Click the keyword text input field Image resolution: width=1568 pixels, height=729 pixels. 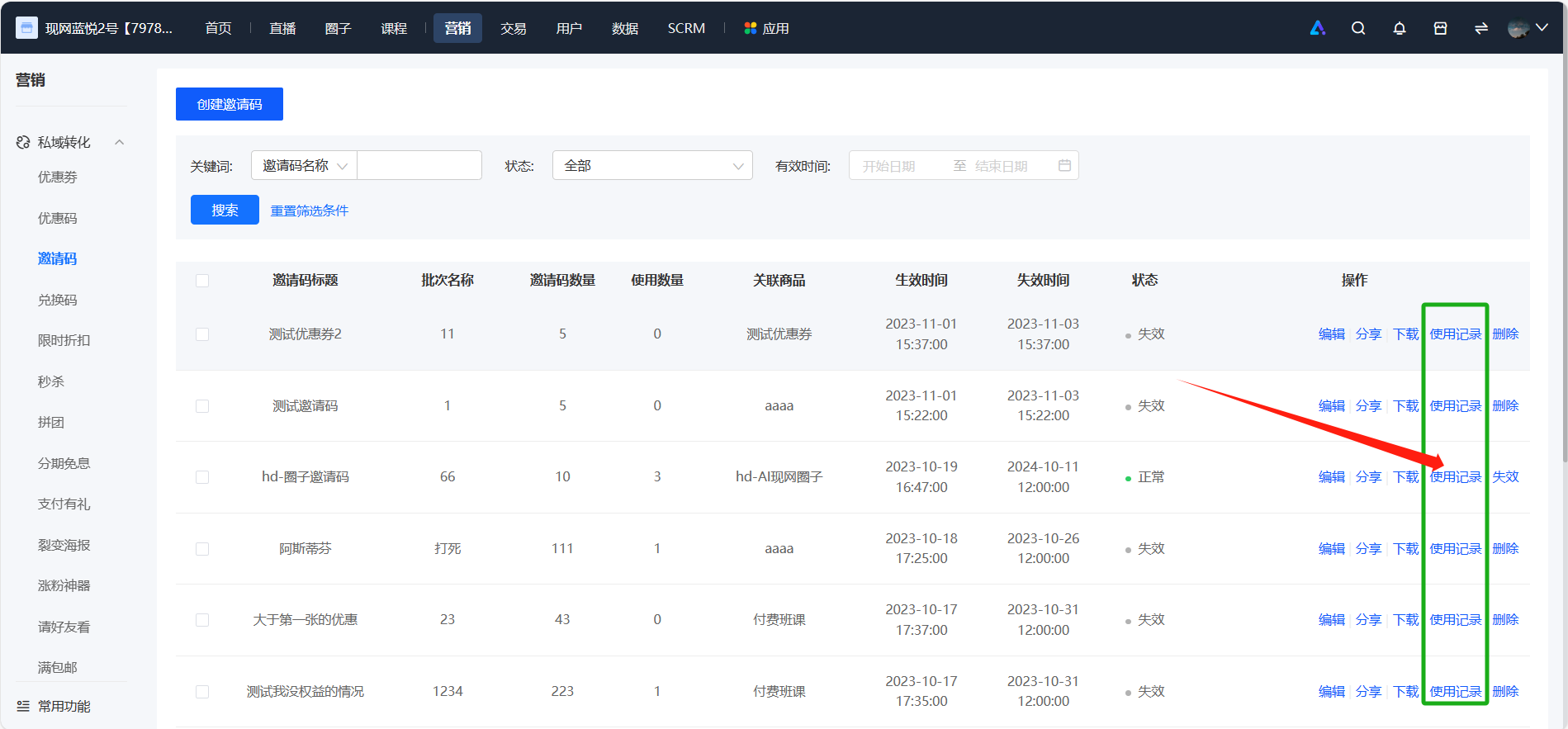coord(419,165)
